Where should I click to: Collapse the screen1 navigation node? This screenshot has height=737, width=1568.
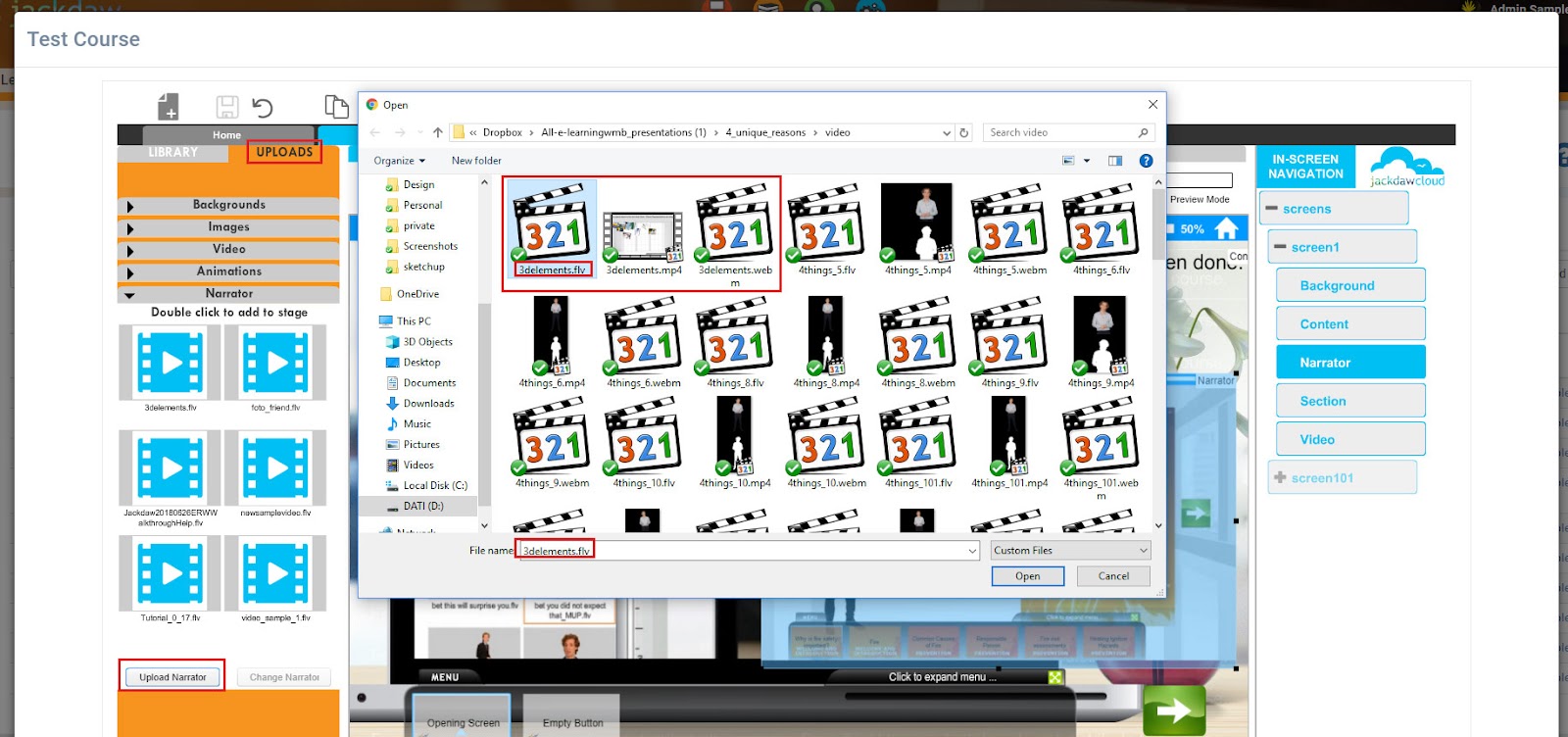(1280, 247)
